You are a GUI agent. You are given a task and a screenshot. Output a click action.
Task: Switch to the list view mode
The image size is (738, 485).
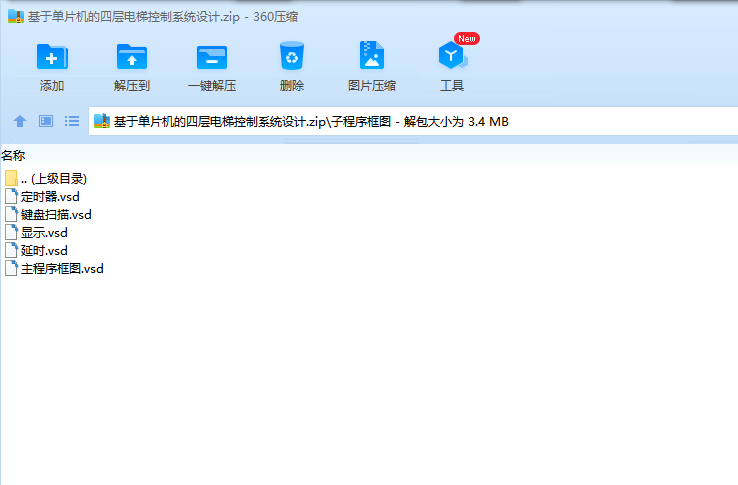click(72, 121)
